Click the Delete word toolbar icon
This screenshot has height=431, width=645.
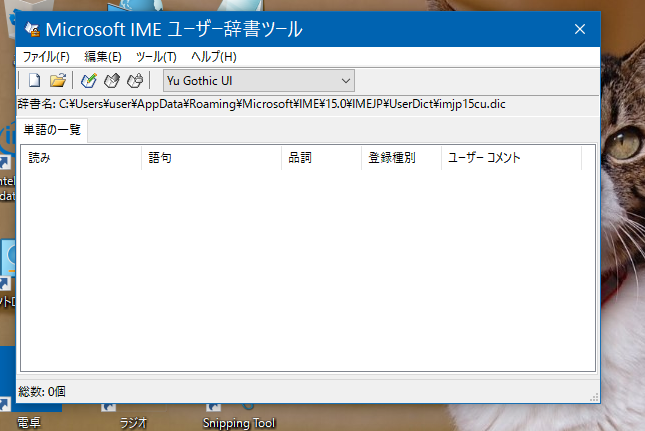[x=135, y=81]
